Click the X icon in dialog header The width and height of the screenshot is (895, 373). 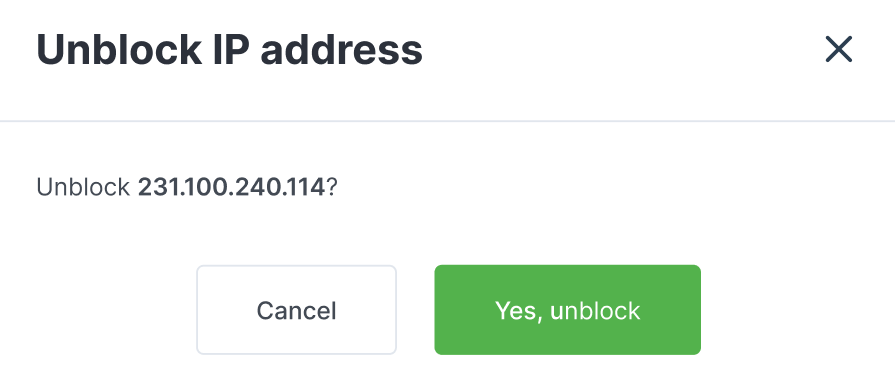[x=838, y=49]
